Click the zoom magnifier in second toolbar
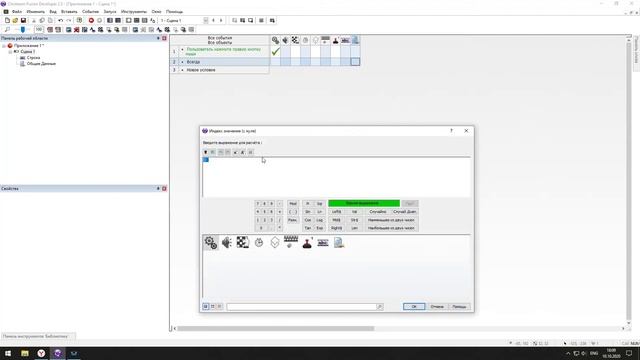 7,30
